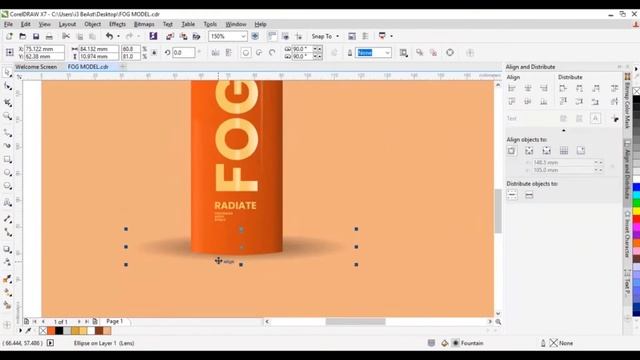
Task: Select the Smart Fill tool
Action: point(7,305)
